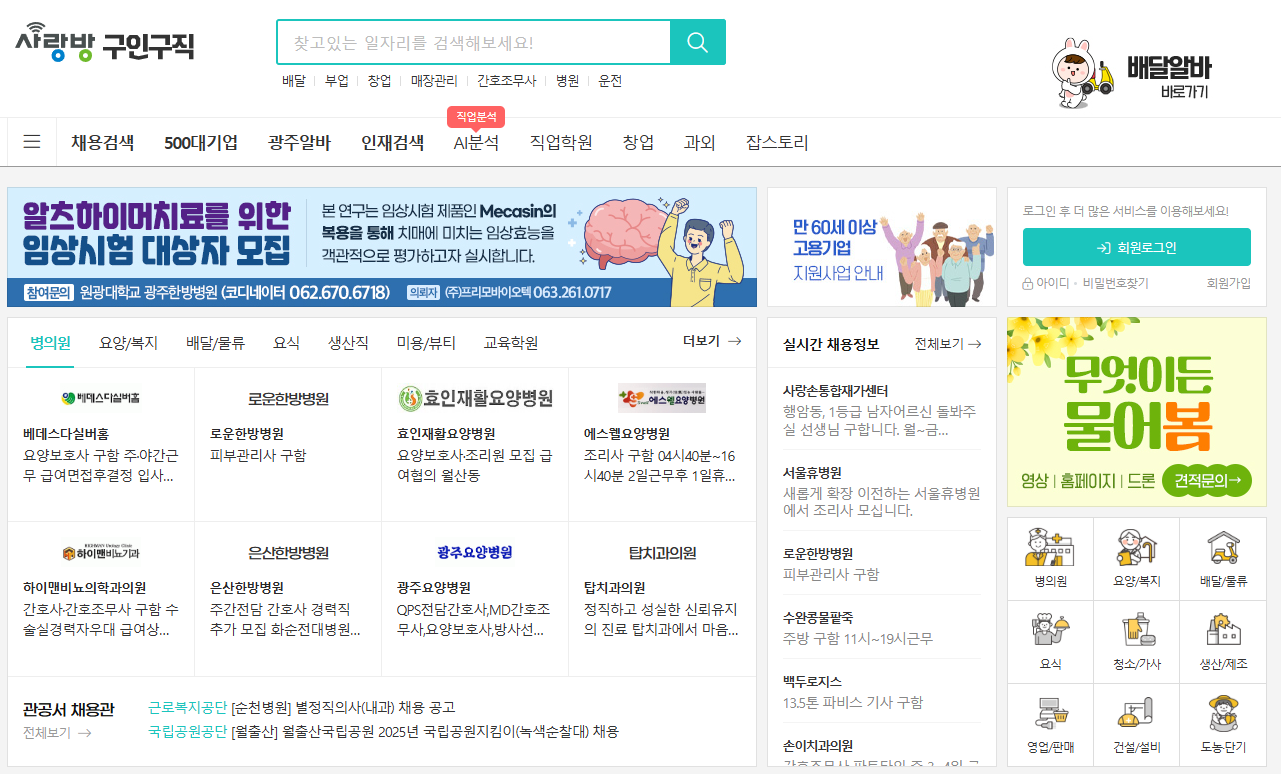Click the 사랑방 구인구직 logo
This screenshot has width=1281, height=774.
coord(104,43)
